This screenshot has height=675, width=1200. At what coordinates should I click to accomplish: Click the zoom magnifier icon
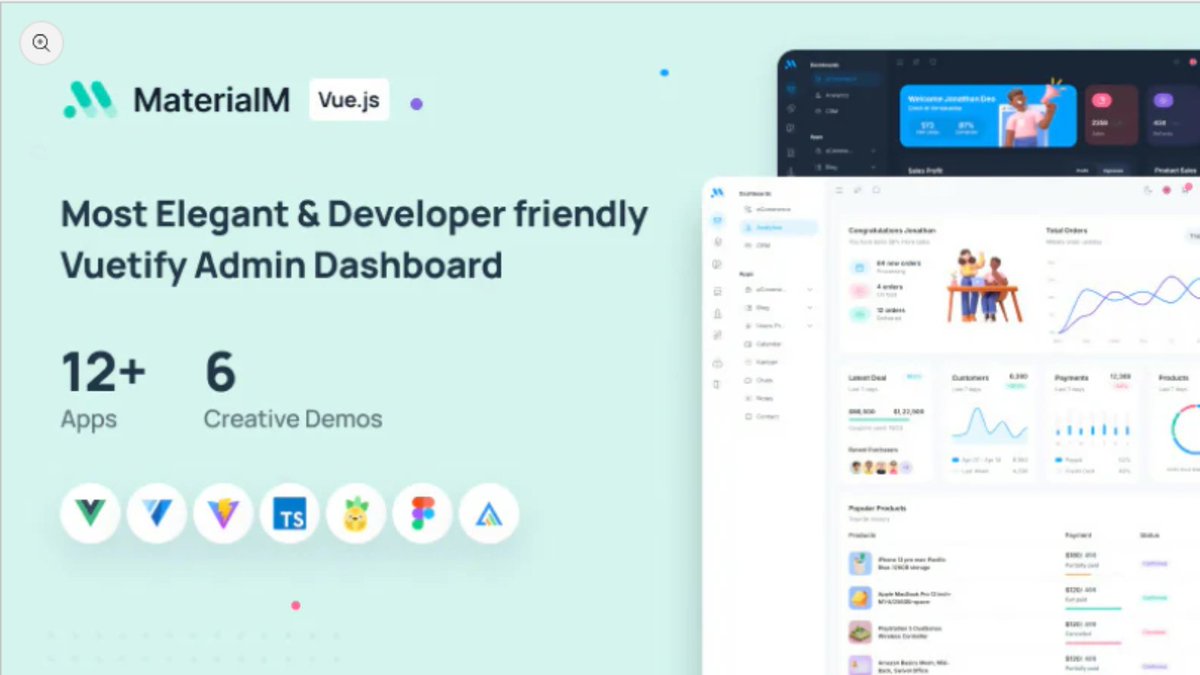click(41, 43)
